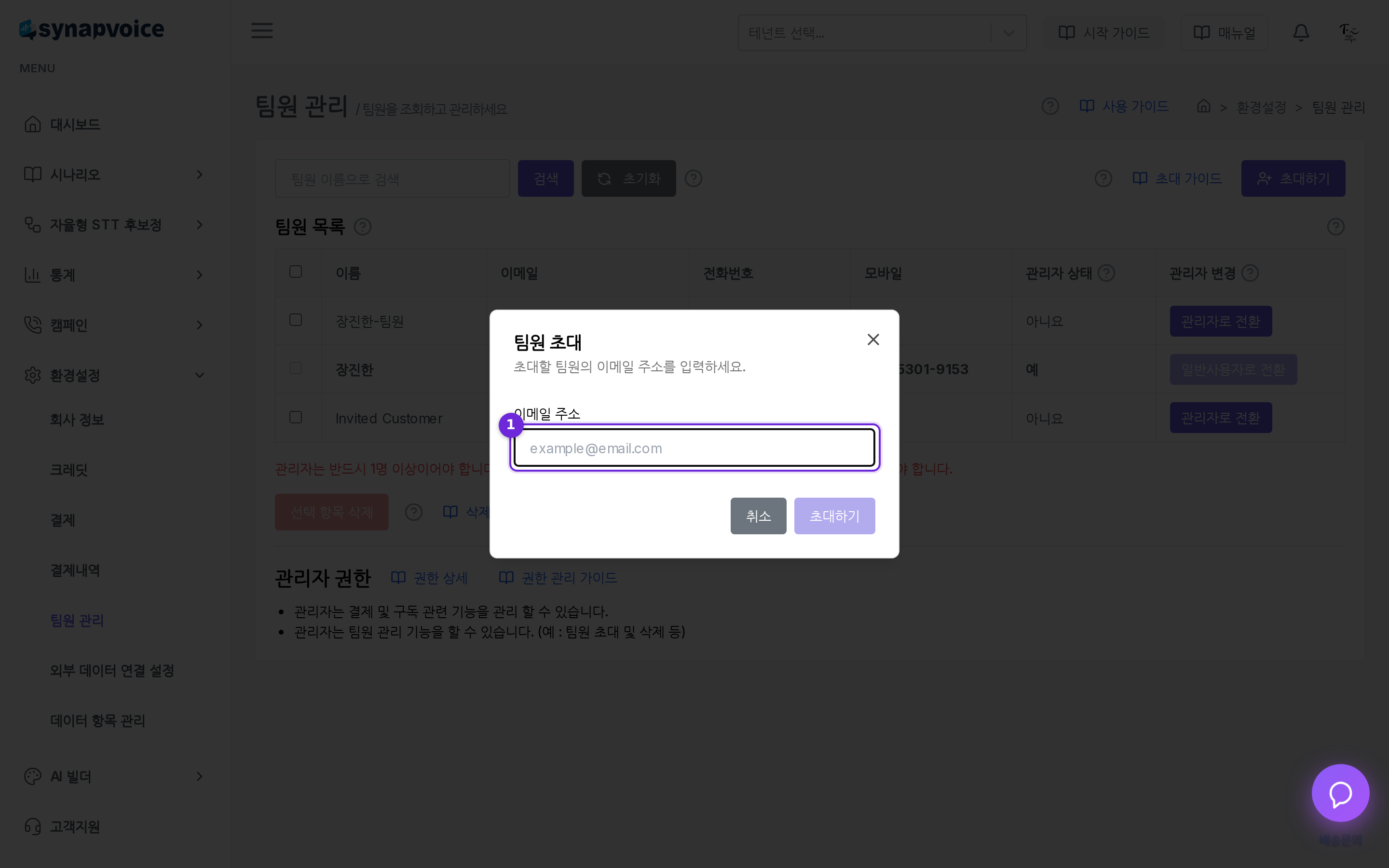Viewport: 1389px width, 868px height.
Task: Click the 초기화 reset button
Action: pyautogui.click(x=628, y=178)
